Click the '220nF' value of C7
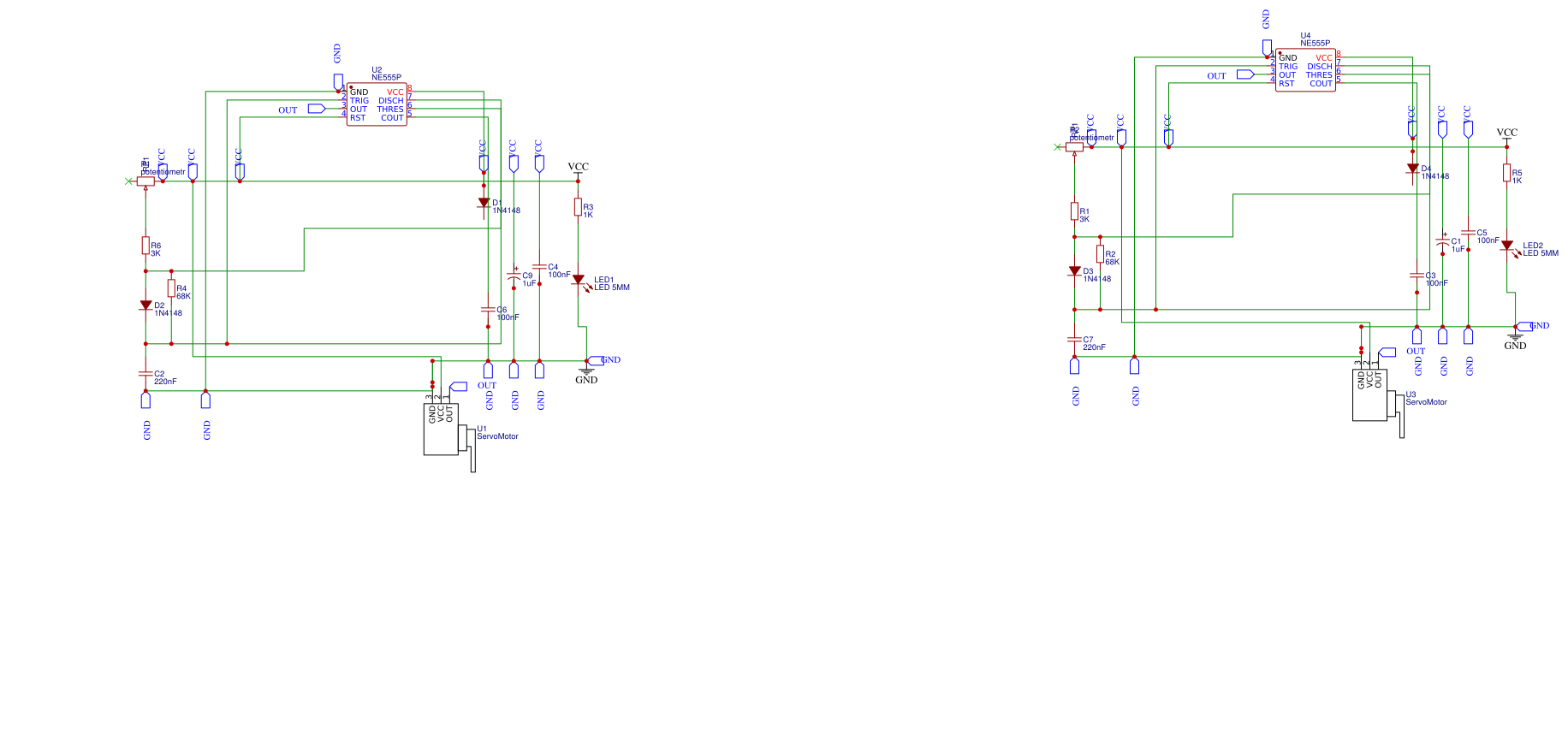The image size is (1568, 729). [x=1094, y=347]
